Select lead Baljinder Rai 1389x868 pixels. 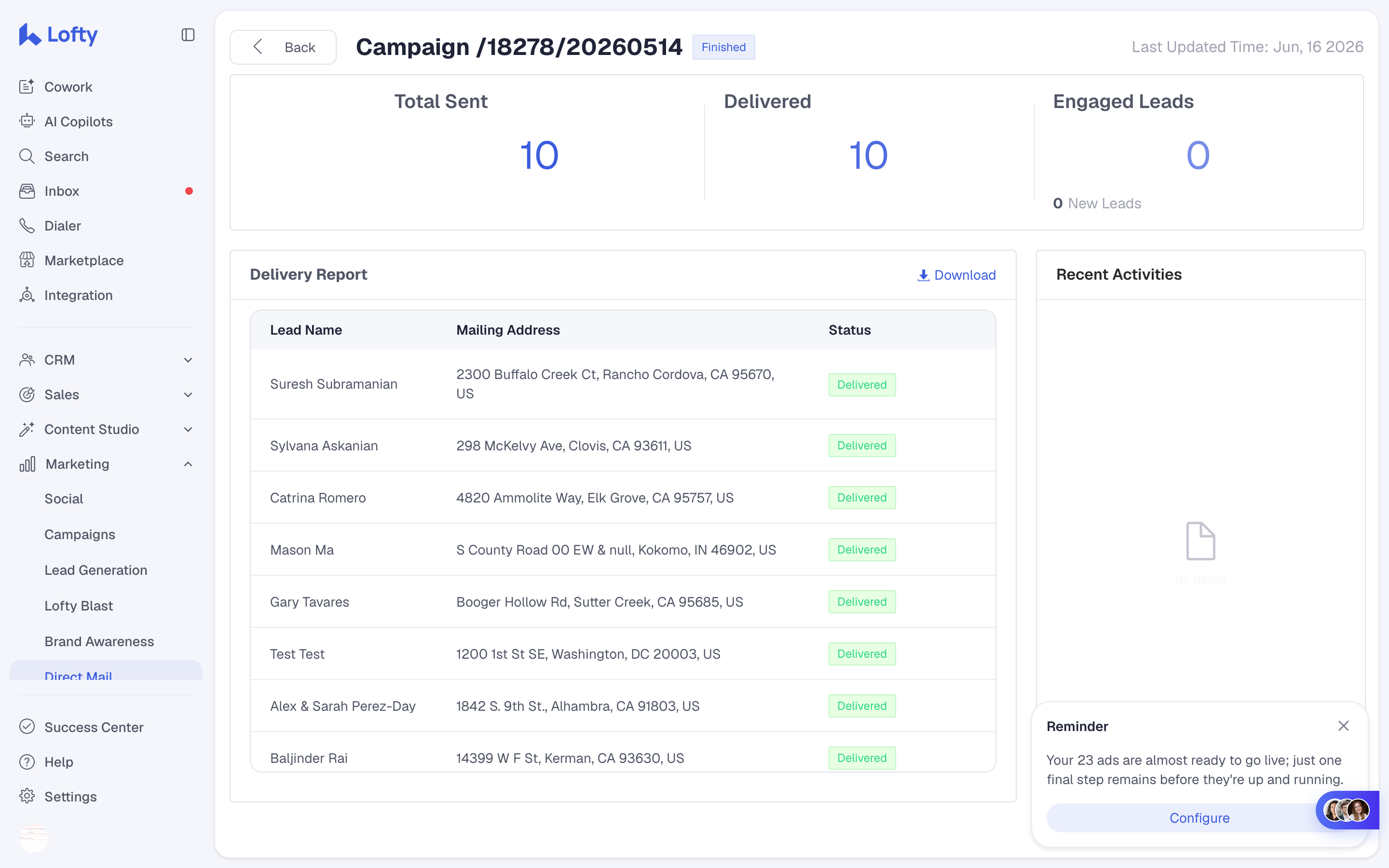click(x=309, y=758)
